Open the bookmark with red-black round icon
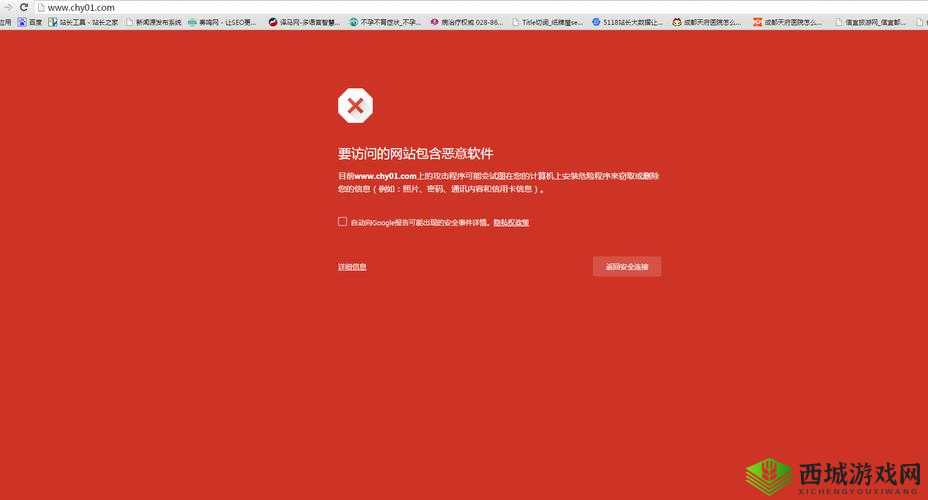 [304, 22]
